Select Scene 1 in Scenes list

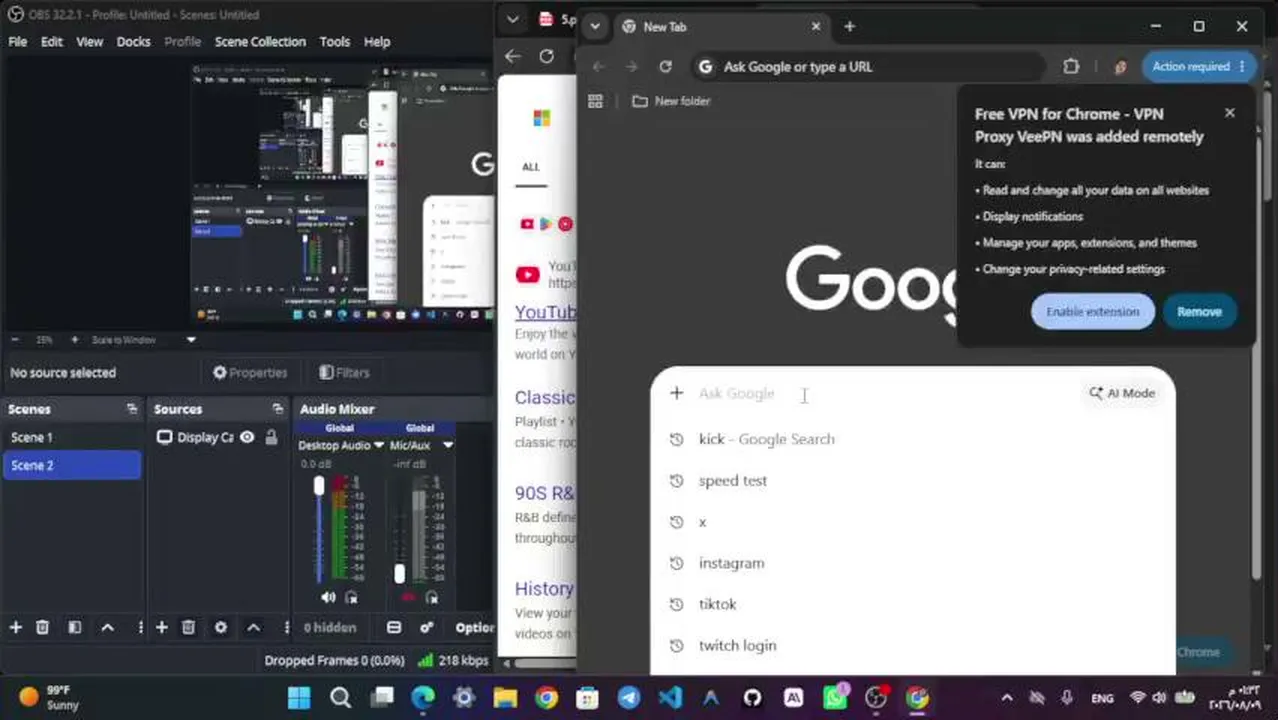pos(73,437)
